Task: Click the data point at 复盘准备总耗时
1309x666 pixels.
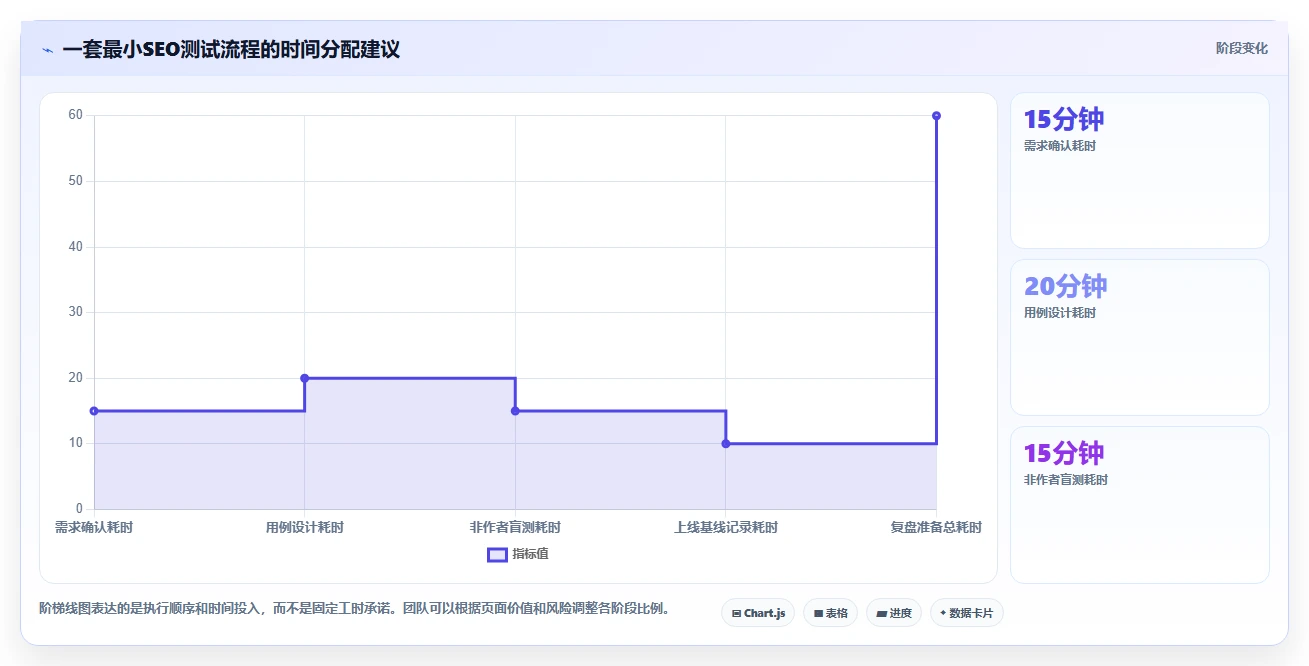Action: (936, 116)
